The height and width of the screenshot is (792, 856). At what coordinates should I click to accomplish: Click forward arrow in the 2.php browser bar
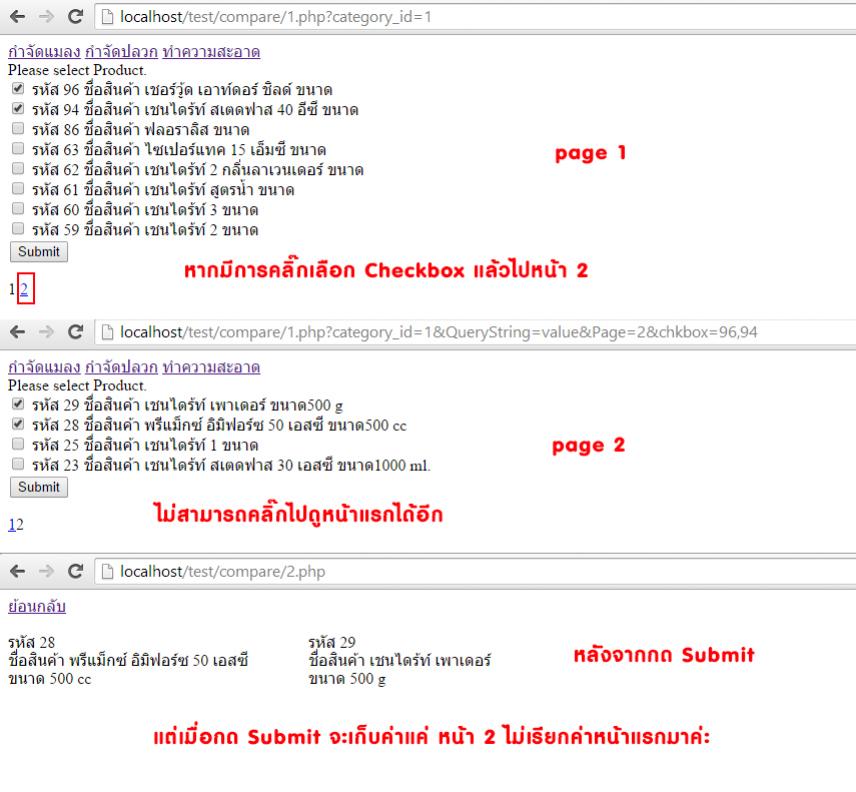46,571
